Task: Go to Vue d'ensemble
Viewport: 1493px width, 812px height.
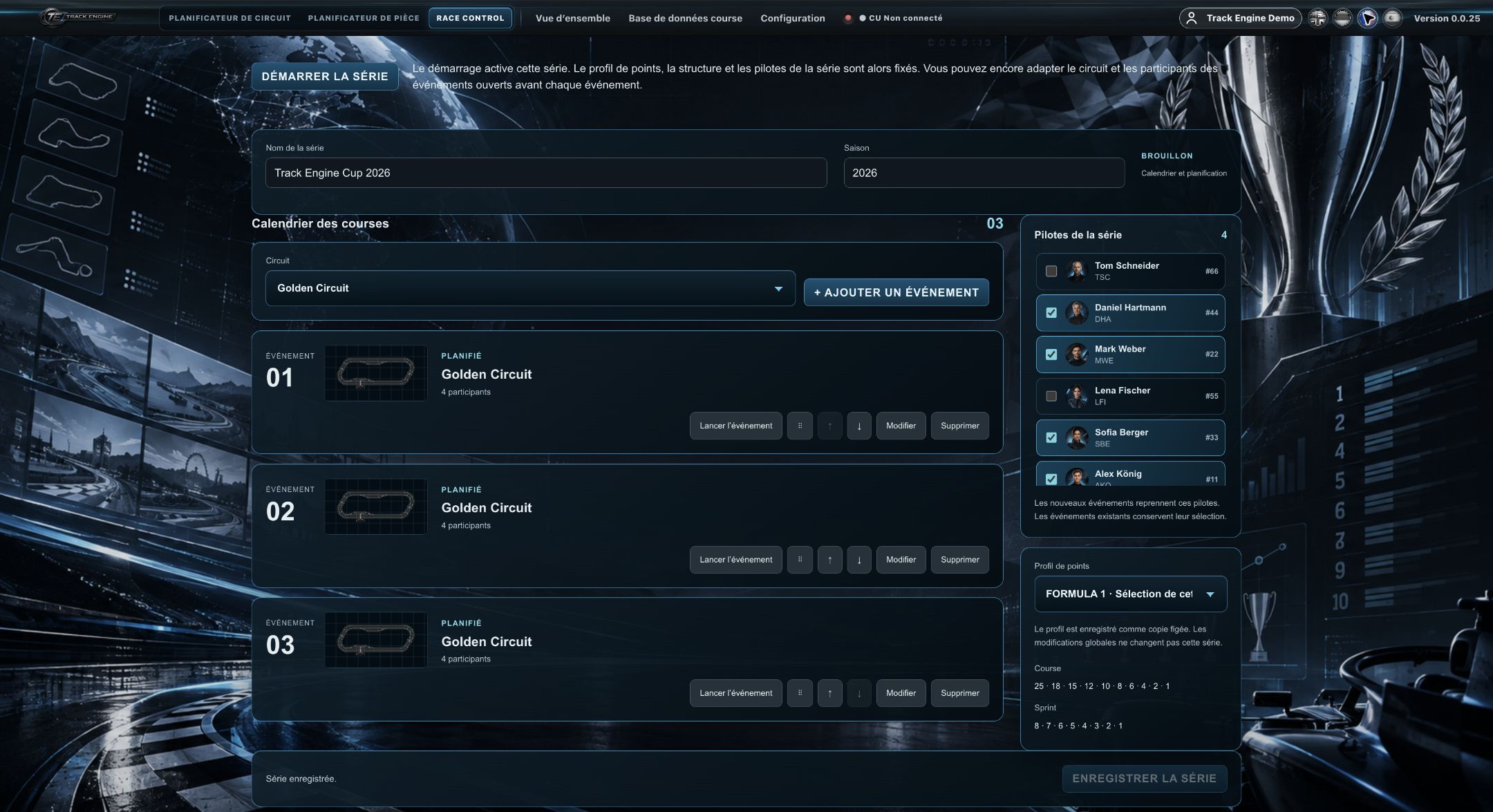Action: [x=572, y=18]
